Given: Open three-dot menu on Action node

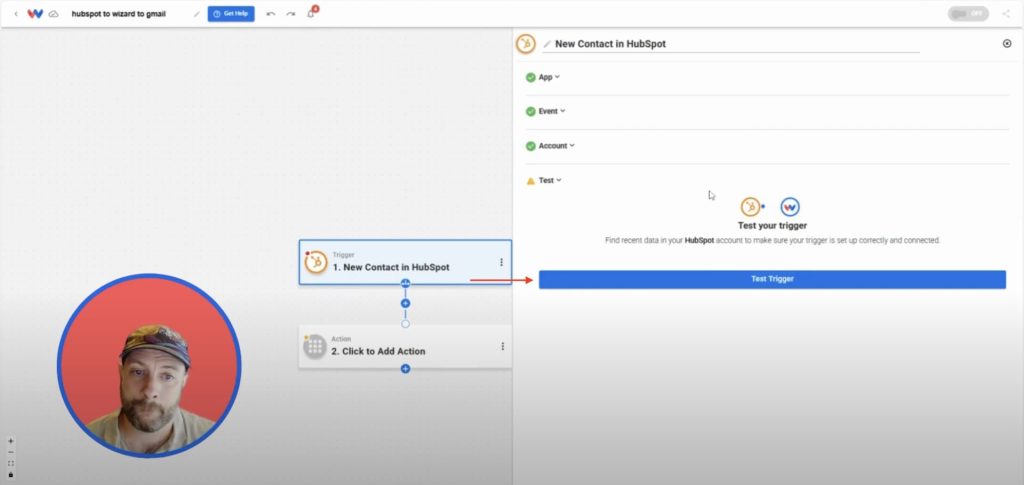Looking at the screenshot, I should (x=502, y=346).
